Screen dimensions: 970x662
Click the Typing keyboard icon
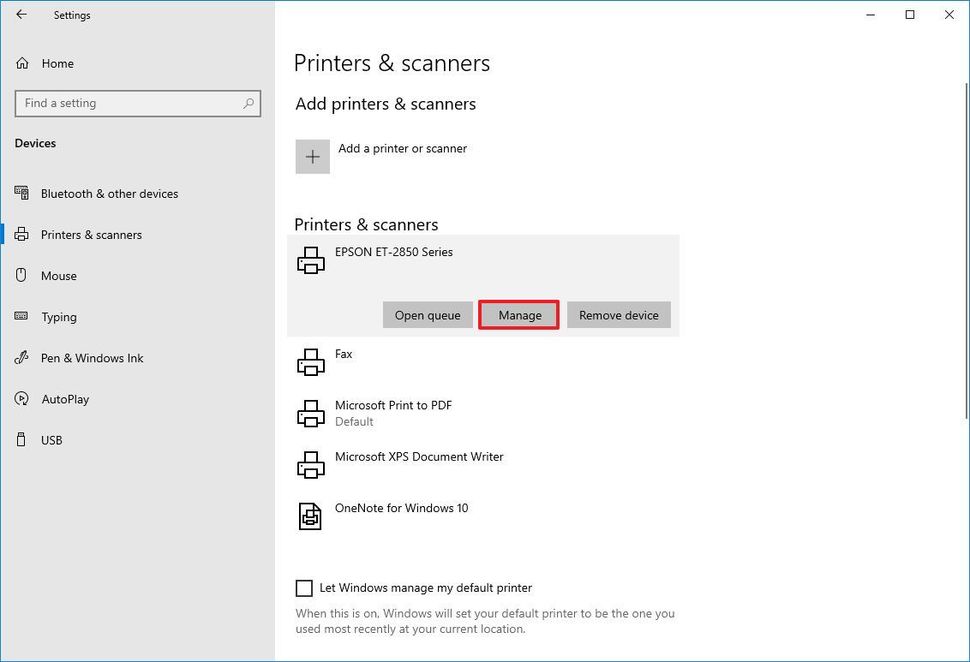pyautogui.click(x=22, y=317)
